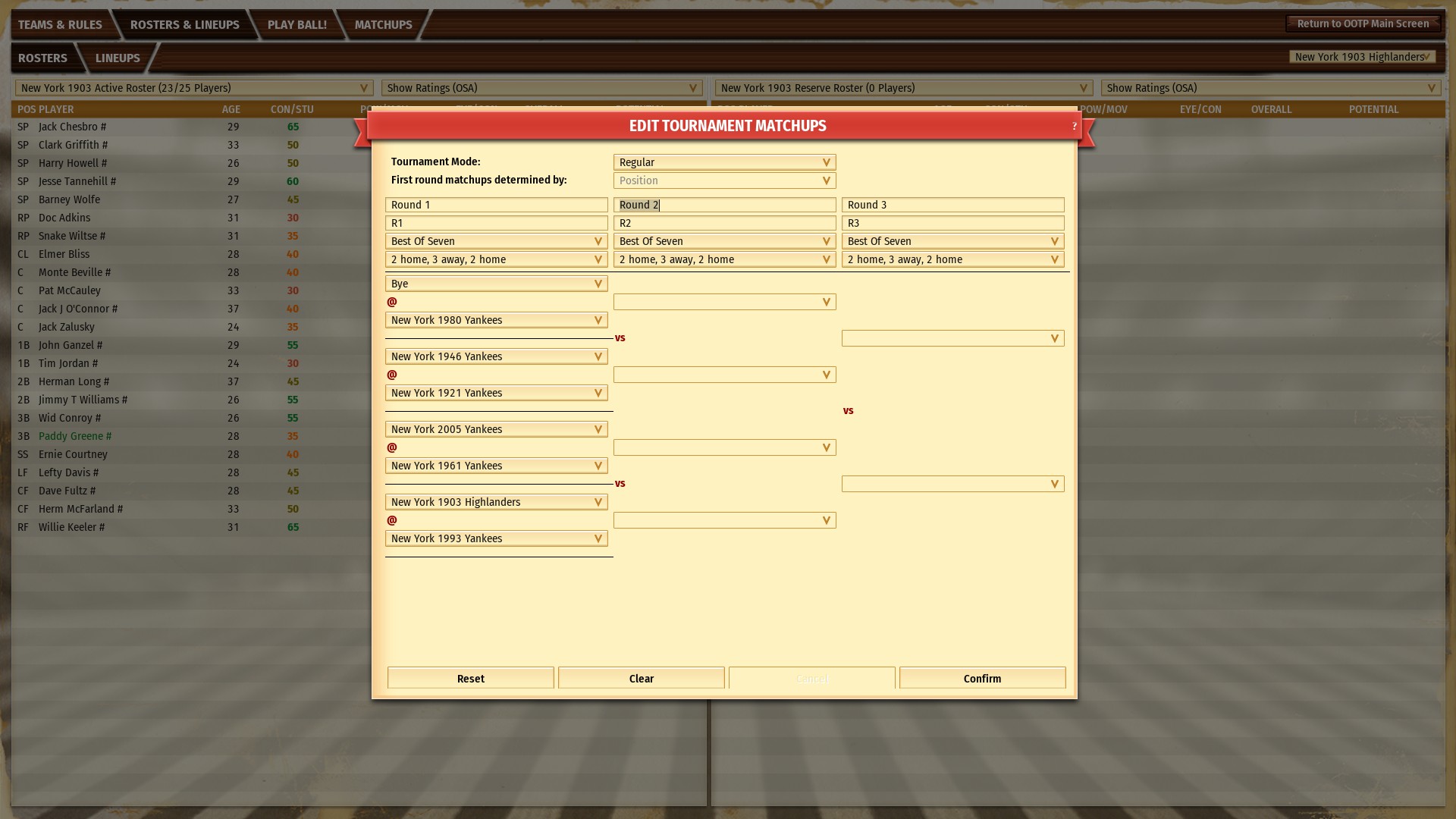Edit the Round 1 name field
Screen dimensions: 1456x819
pyautogui.click(x=496, y=205)
